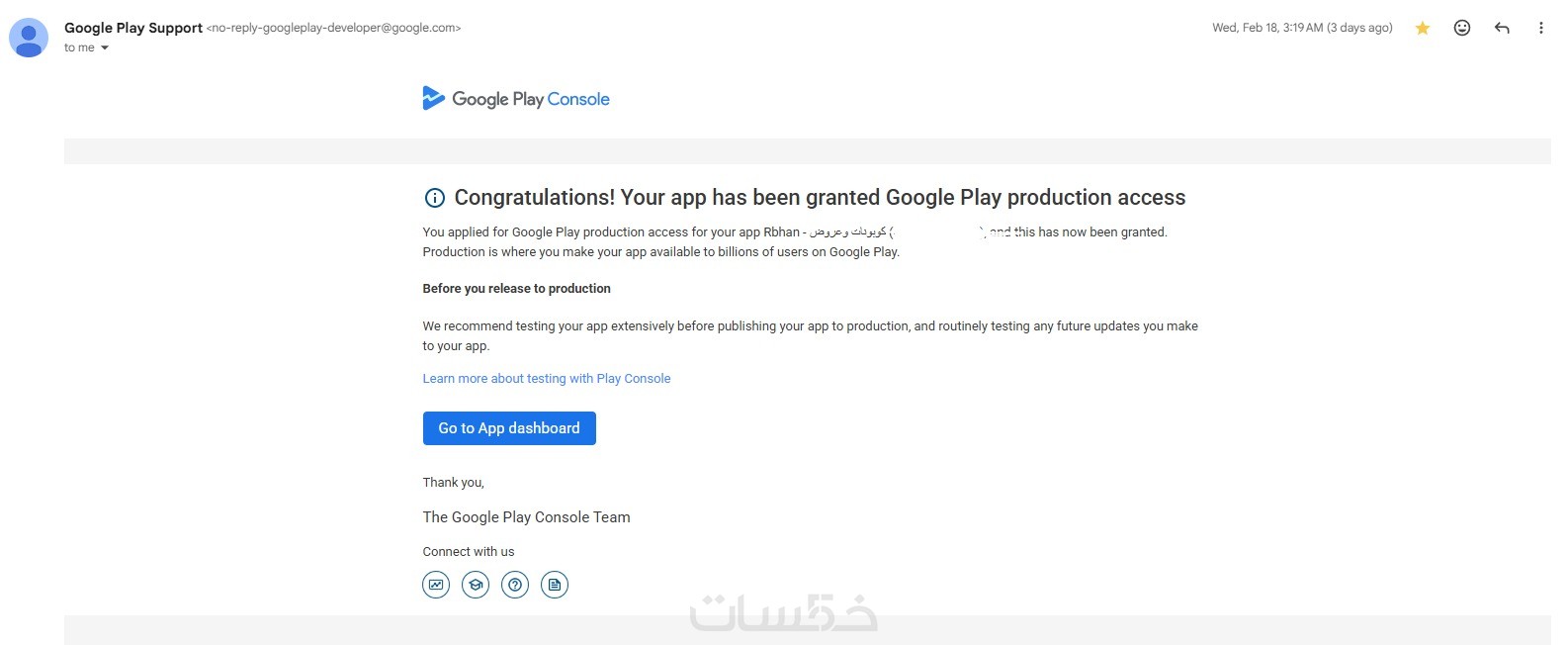Screen dimensions: 1568x645
Task: Add an emoji reaction to the email
Action: point(1462,29)
